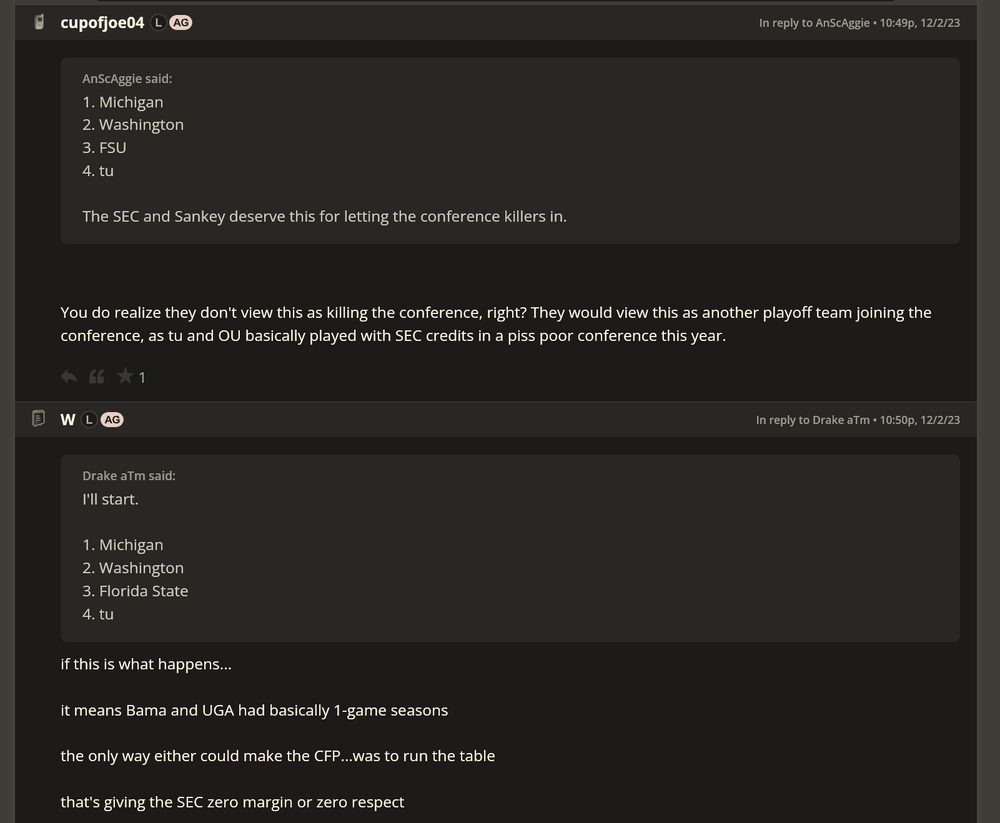Click the 10:50p, 12/2/23 post timestamp
Screen dimensions: 1000x823
coord(920,421)
